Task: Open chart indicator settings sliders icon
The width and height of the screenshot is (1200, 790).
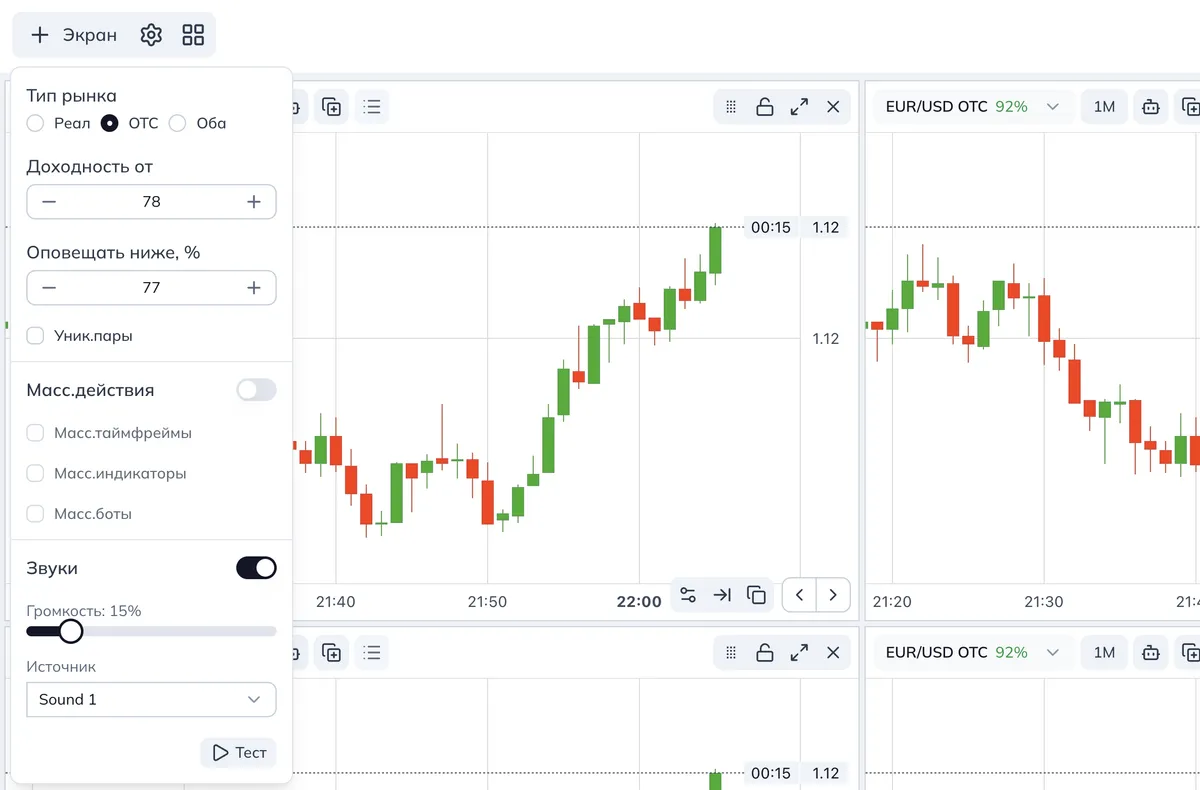Action: (688, 595)
